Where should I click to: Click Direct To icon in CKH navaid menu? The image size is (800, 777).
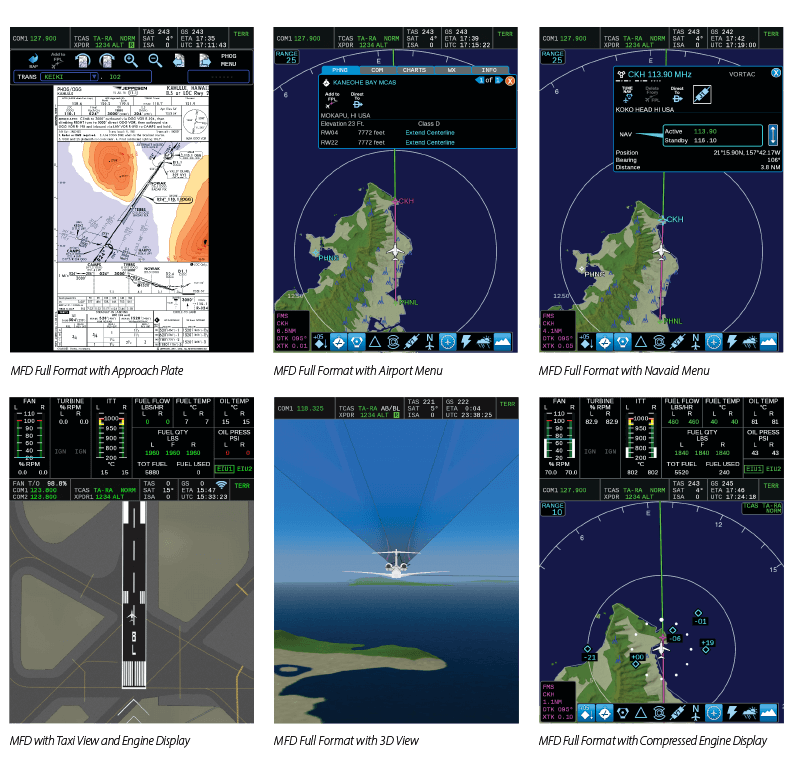(x=677, y=93)
